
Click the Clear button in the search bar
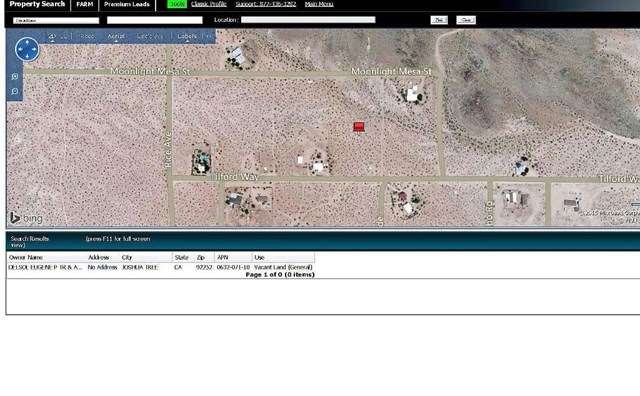(x=466, y=20)
